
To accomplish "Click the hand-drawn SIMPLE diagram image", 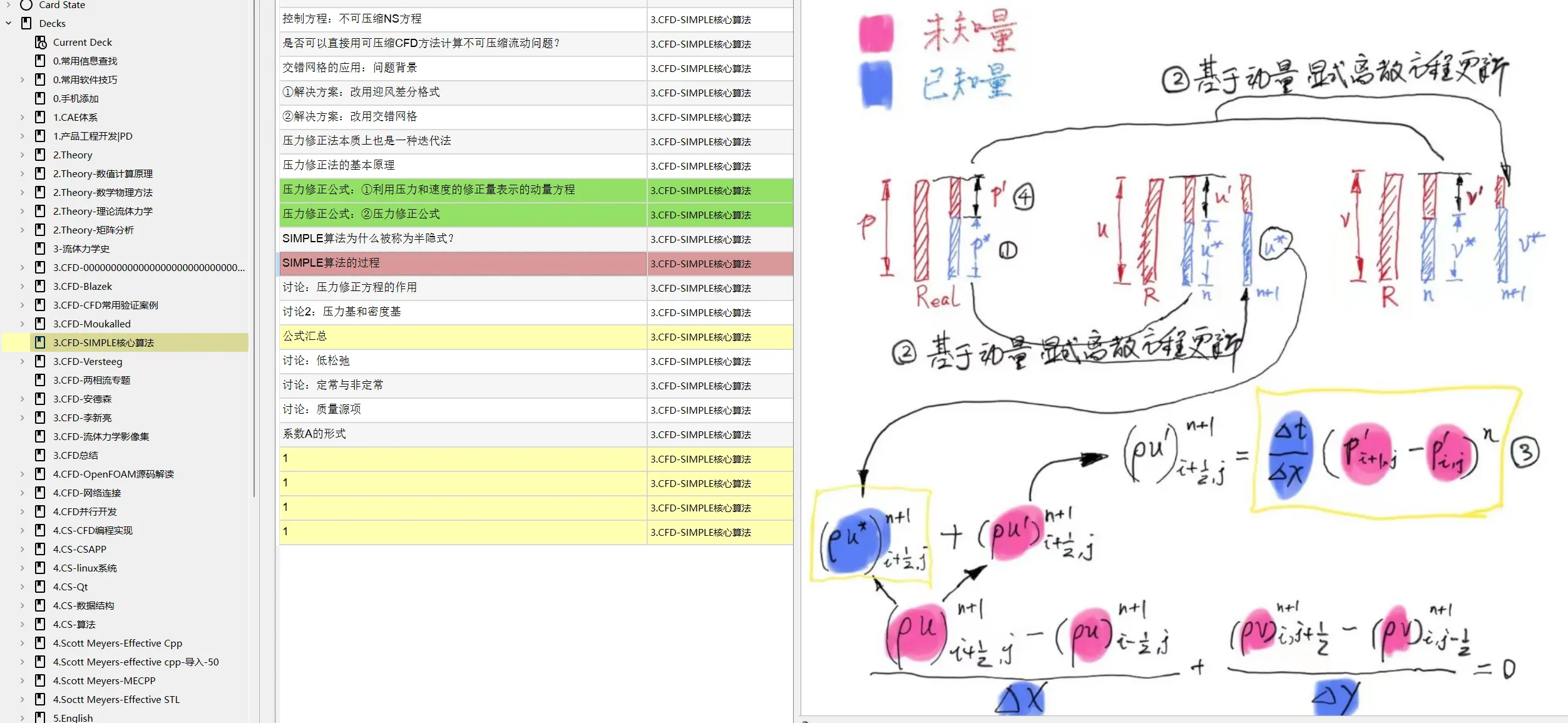I will click(1183, 357).
